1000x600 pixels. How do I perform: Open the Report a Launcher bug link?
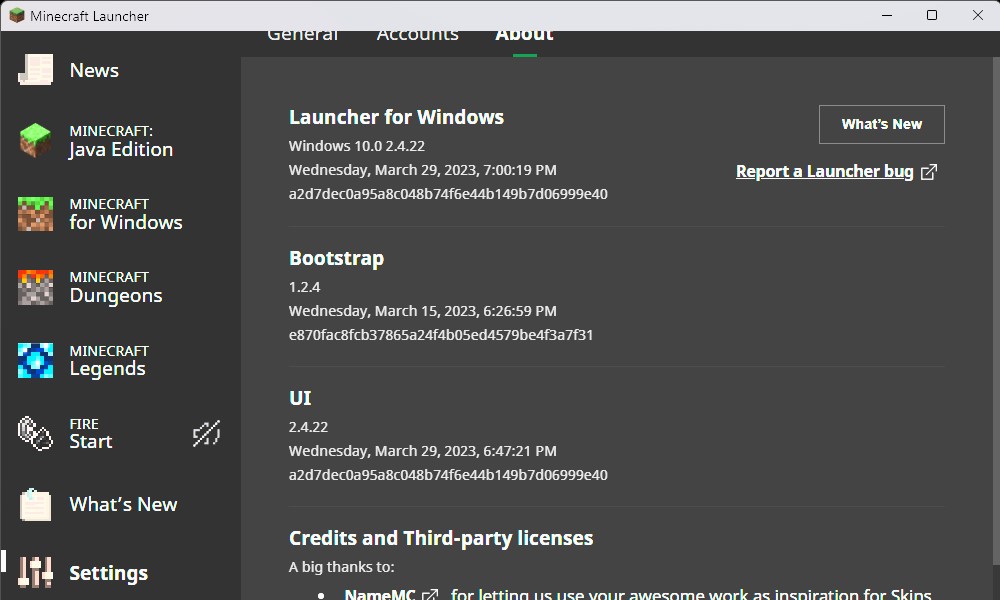click(824, 172)
